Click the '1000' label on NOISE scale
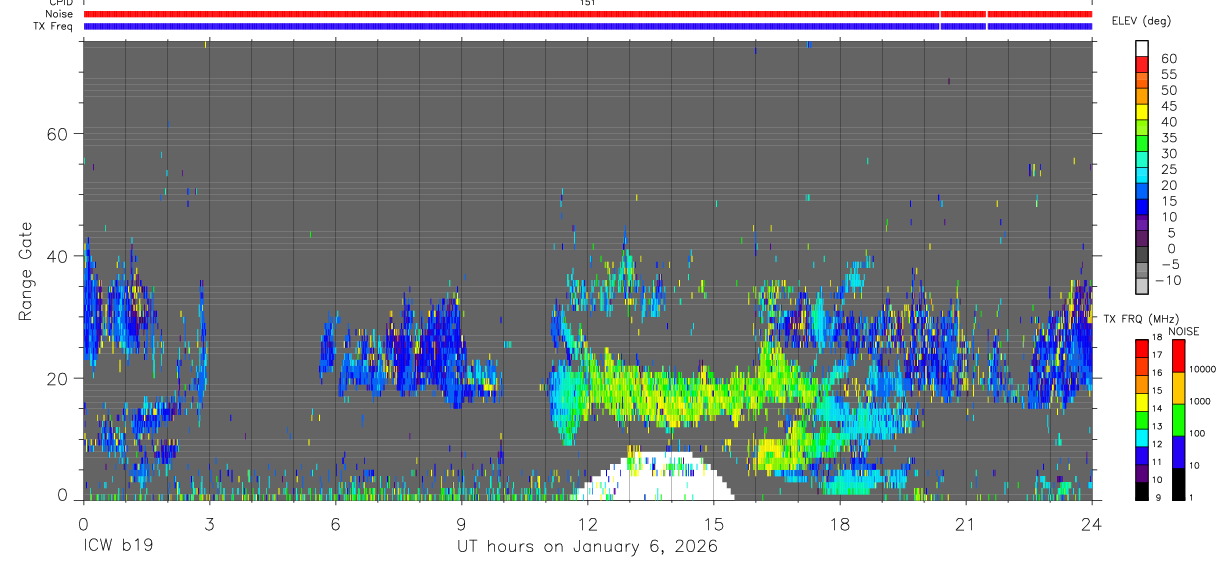 click(x=1199, y=401)
